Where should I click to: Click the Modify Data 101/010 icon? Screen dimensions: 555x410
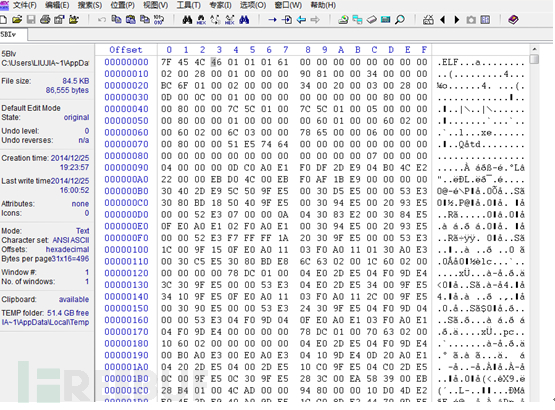pyautogui.click(x=159, y=19)
